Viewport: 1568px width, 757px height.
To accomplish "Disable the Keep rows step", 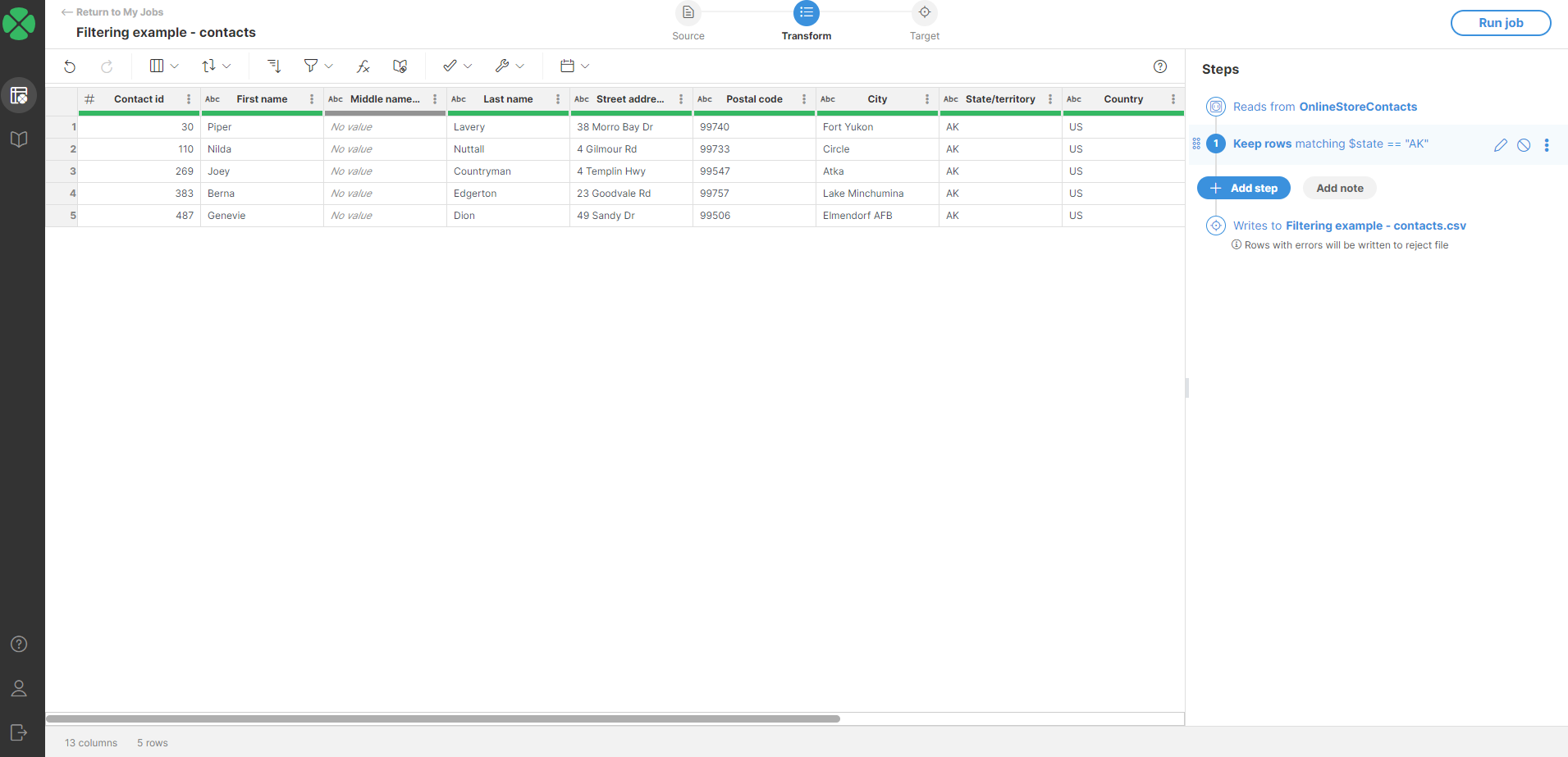I will [1523, 145].
